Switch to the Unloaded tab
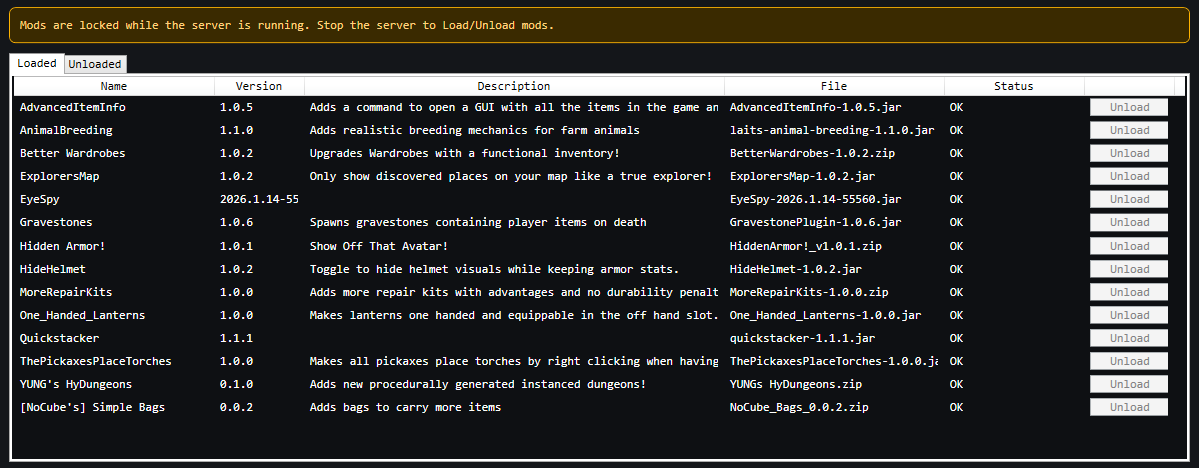 [95, 64]
